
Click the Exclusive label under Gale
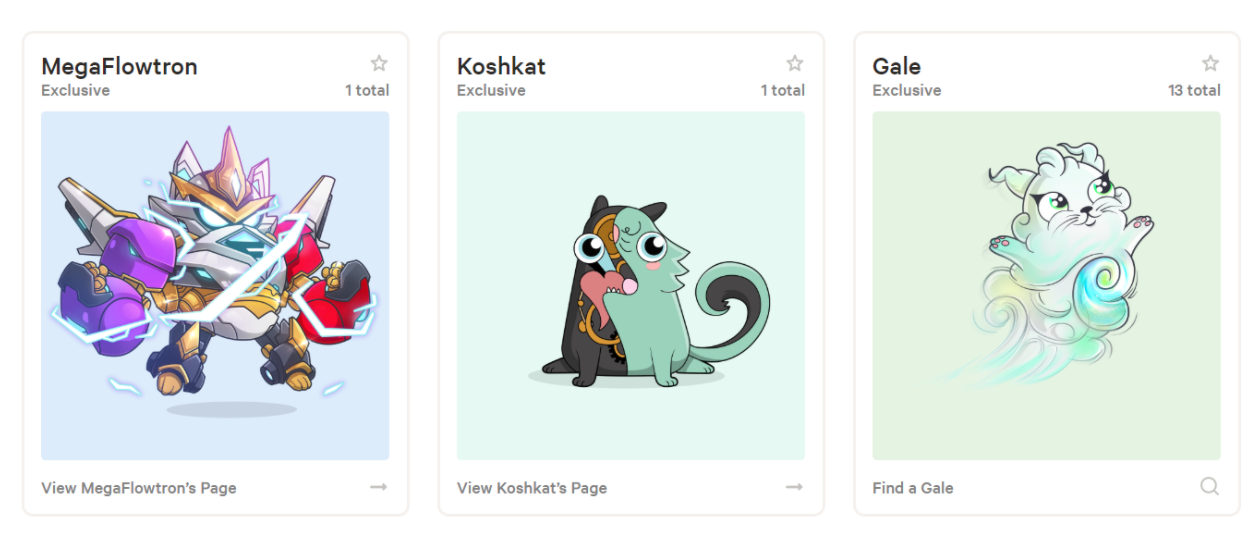(907, 90)
